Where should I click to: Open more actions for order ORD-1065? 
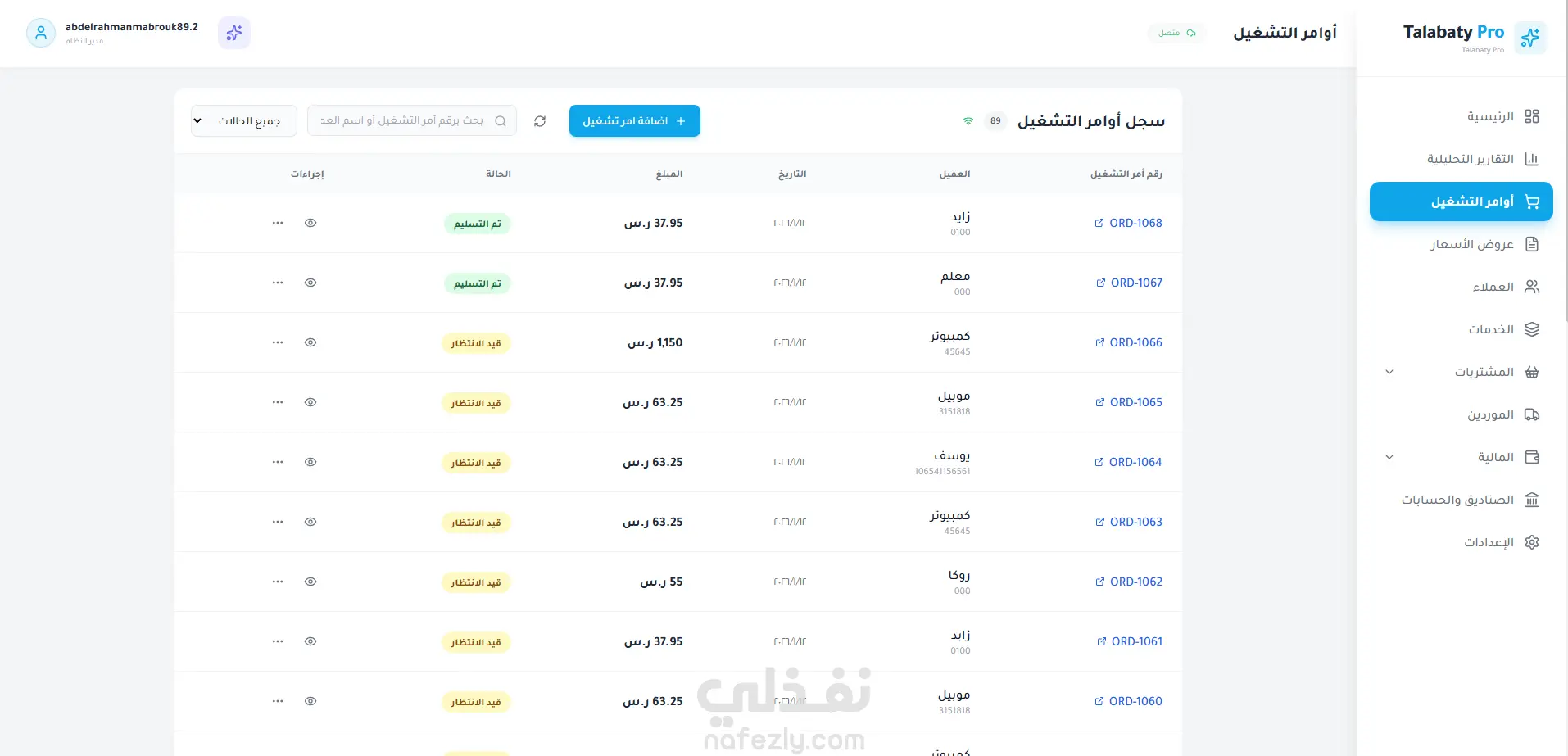pos(278,402)
